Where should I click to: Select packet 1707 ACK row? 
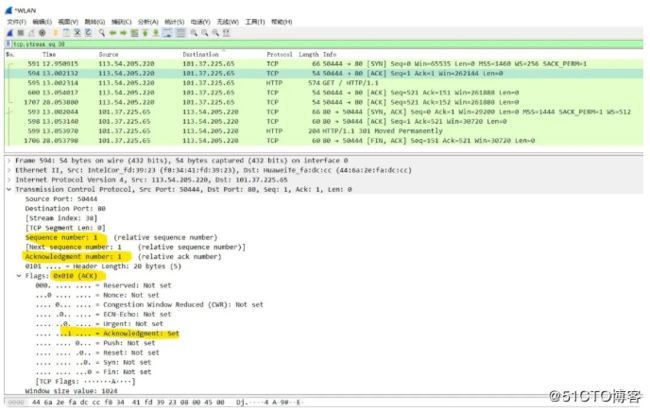324,102
